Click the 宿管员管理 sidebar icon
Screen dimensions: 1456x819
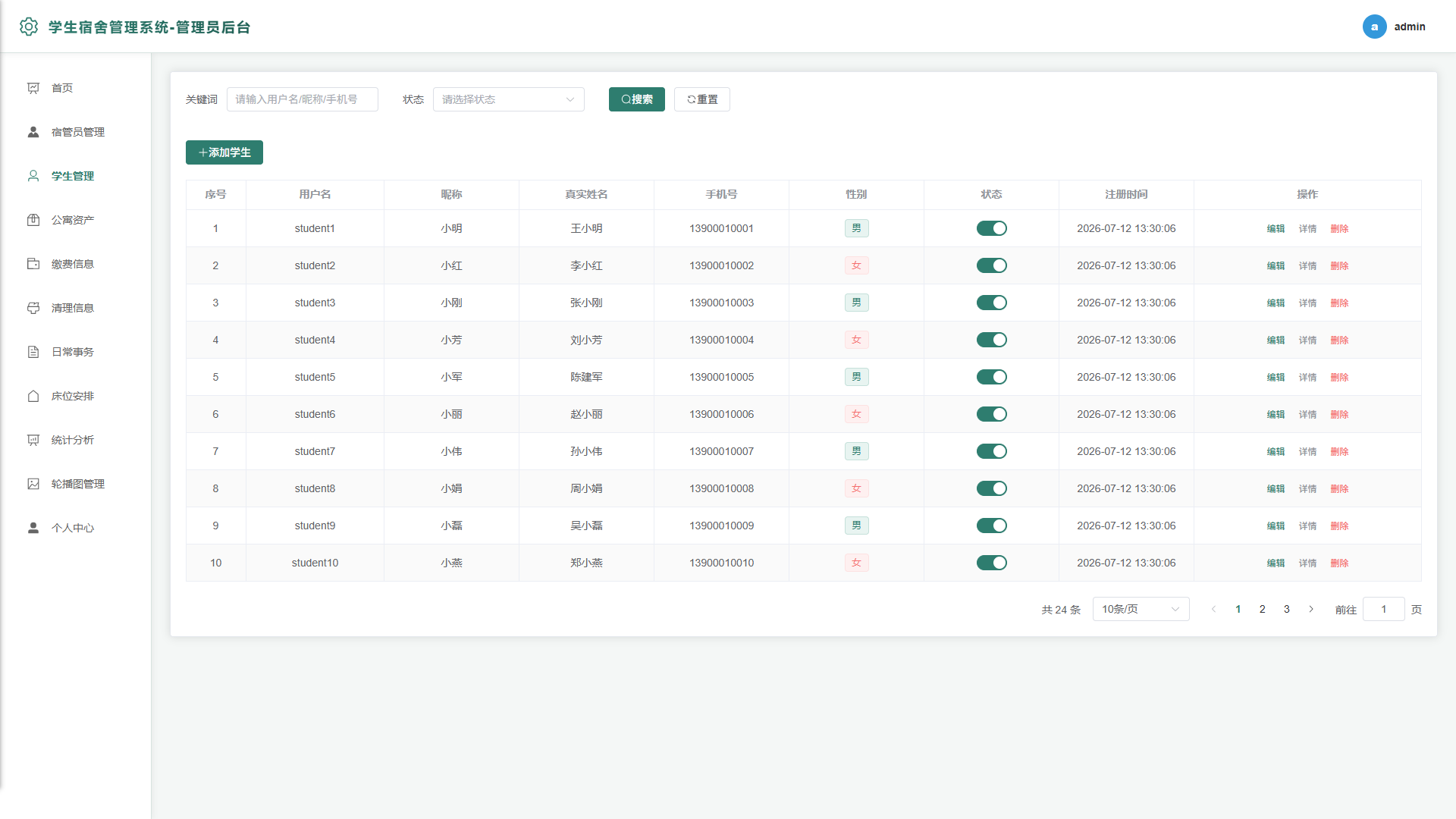point(33,132)
